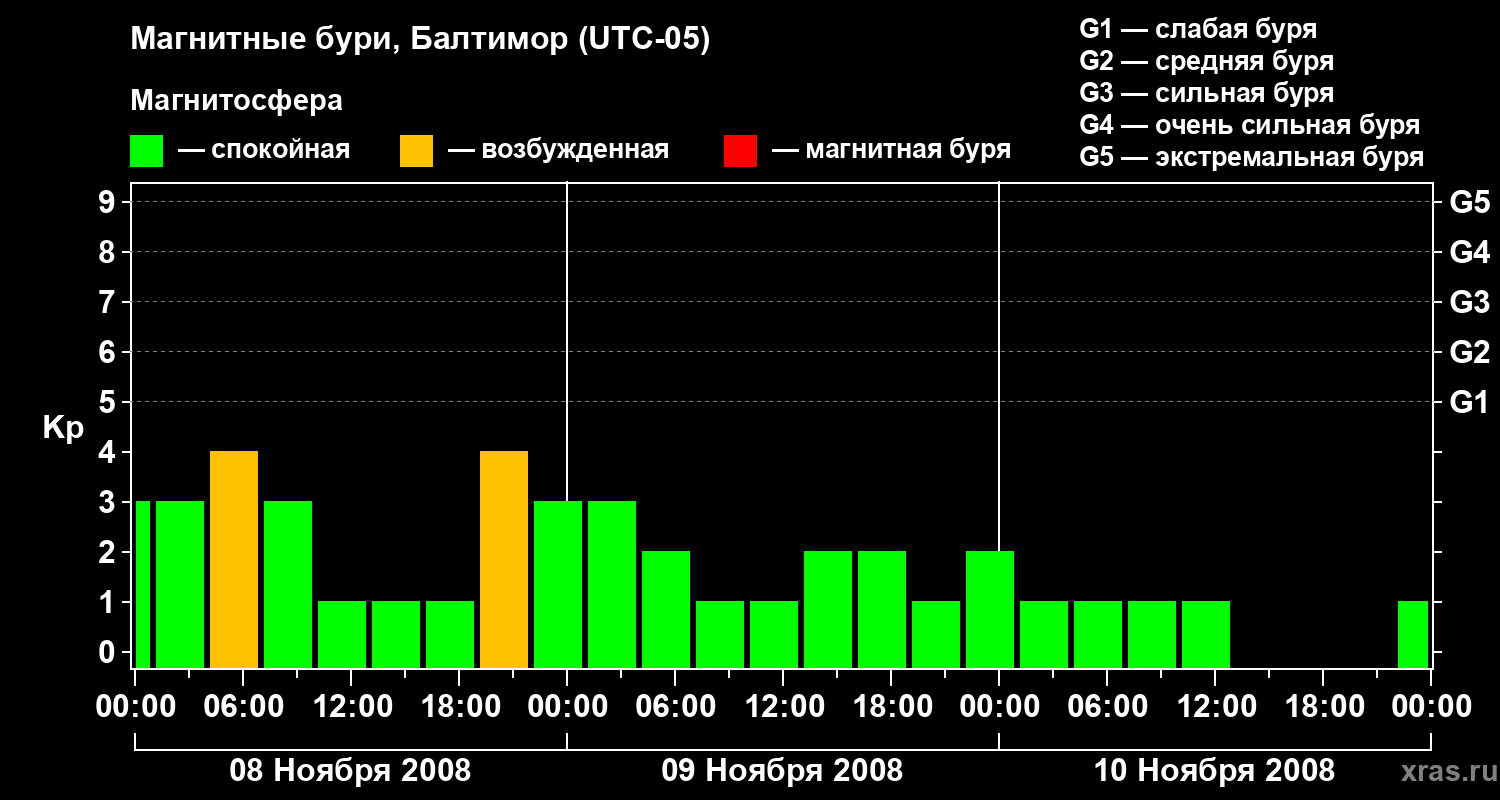Click the Kp 2 green bar near 06:00 on 09 Ноября
The width and height of the screenshot is (1500, 800).
click(x=666, y=609)
